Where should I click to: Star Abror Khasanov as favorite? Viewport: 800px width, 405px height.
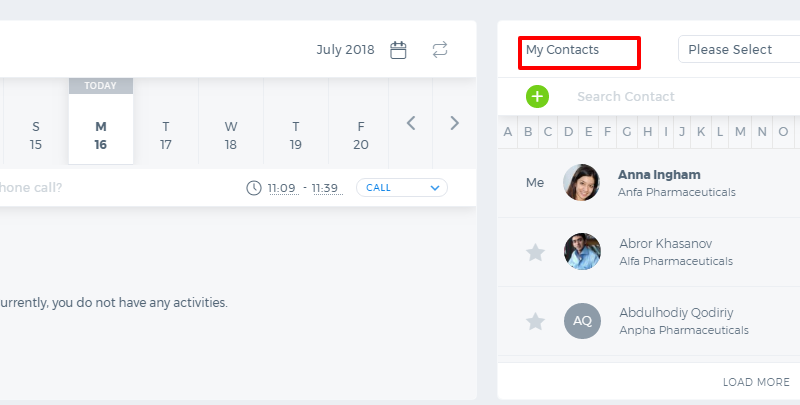(x=535, y=252)
